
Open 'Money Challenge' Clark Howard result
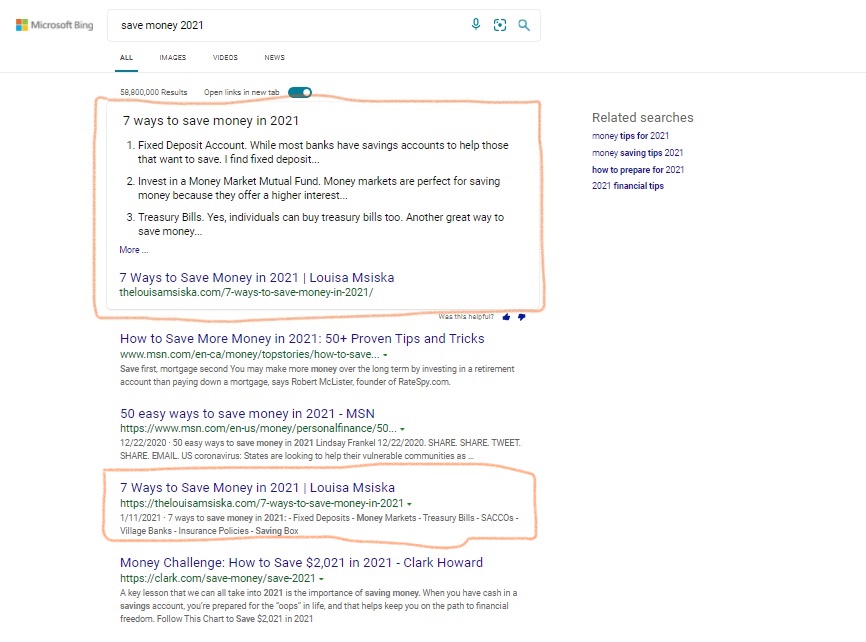coord(302,562)
